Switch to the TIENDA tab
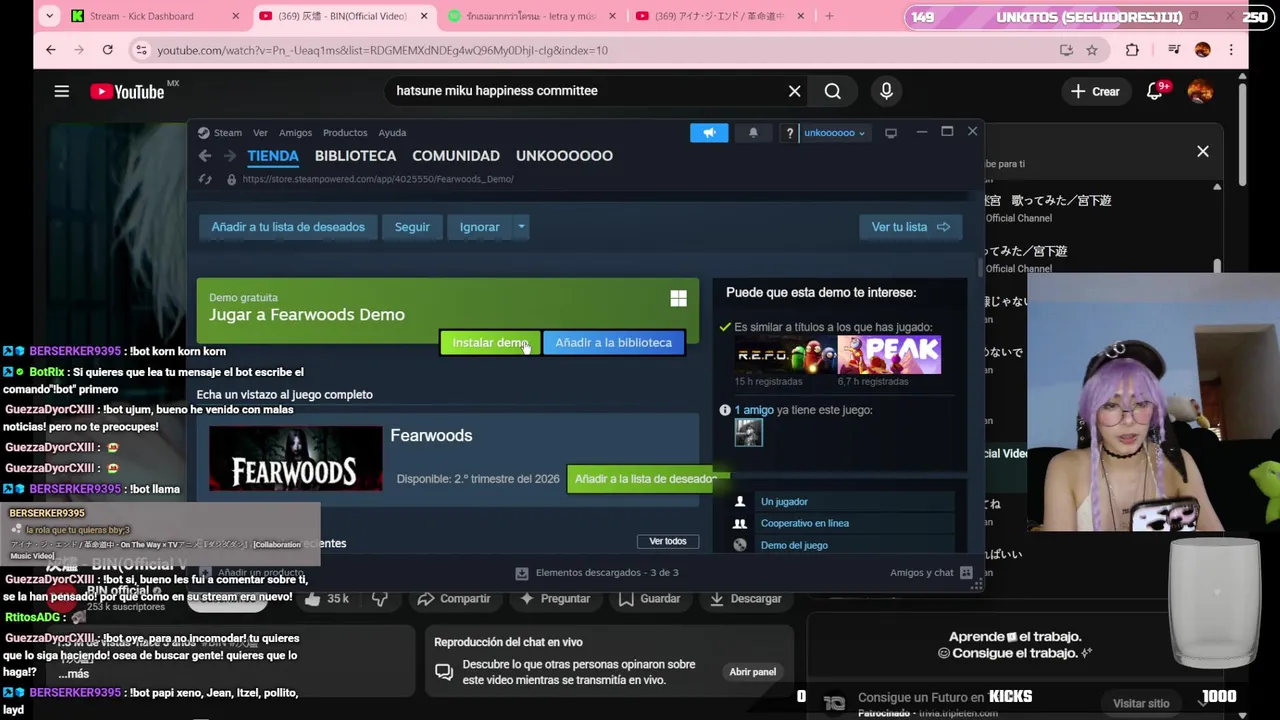This screenshot has width=1280, height=720. [x=273, y=156]
